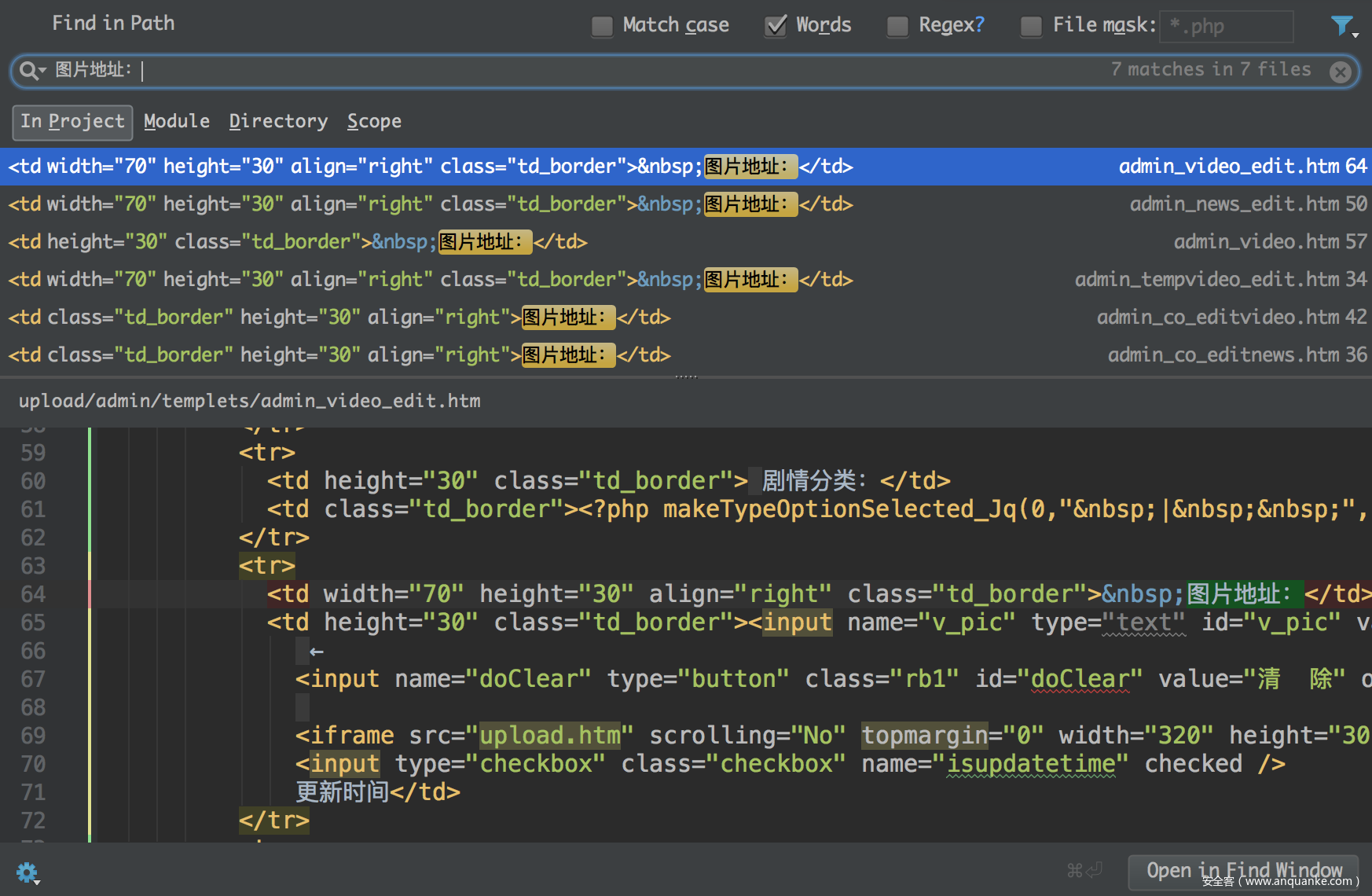Select the admin_video.htm 57 result
Viewport: 1372px width, 896px height.
pos(685,242)
